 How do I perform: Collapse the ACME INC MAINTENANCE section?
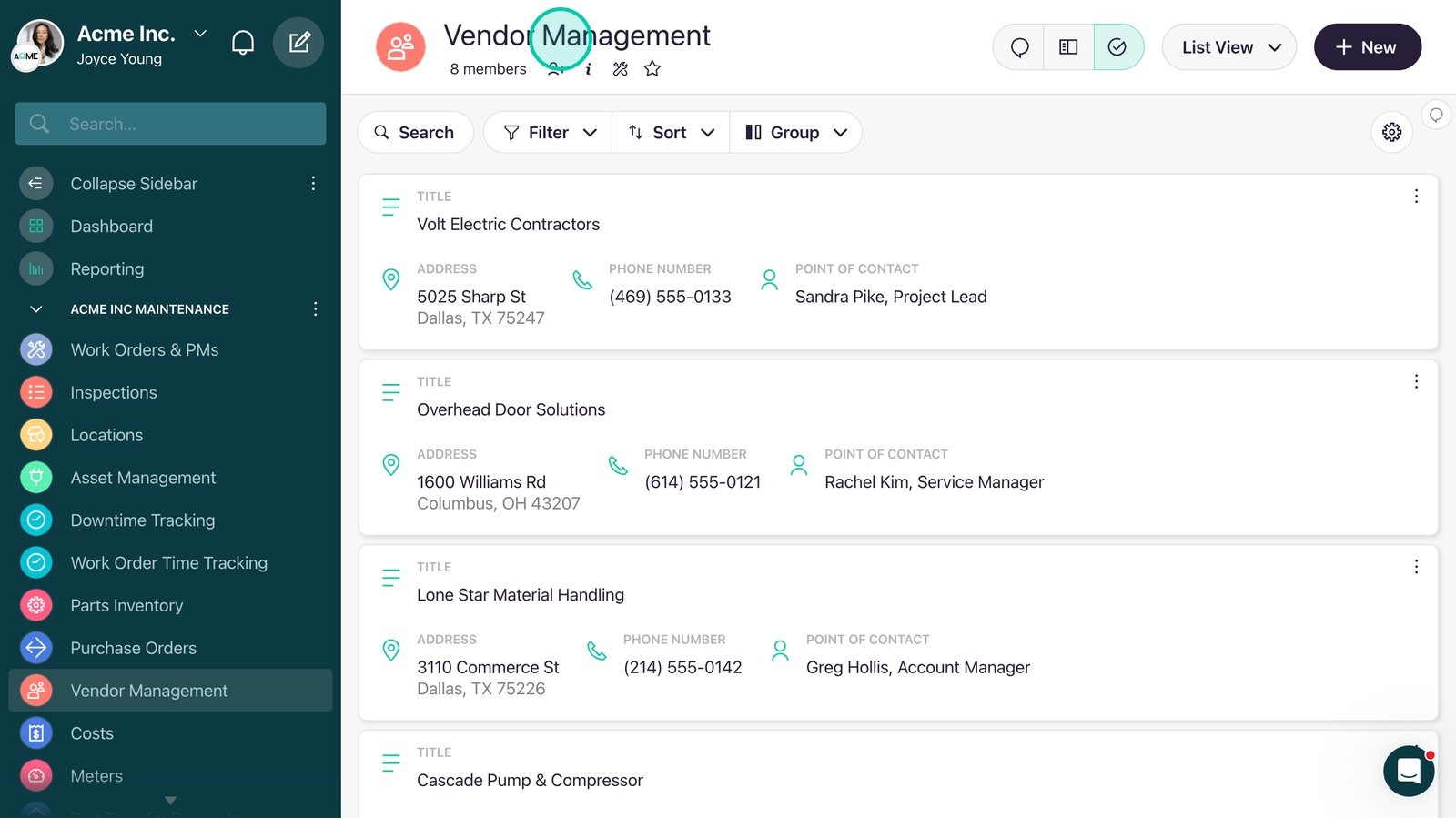point(36,309)
